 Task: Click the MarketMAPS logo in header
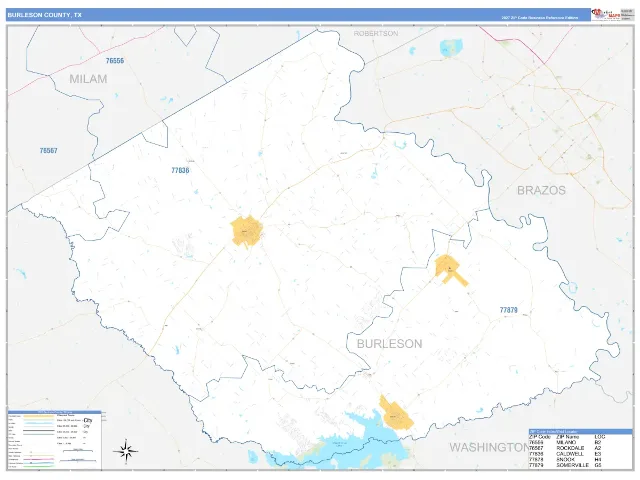[606, 14]
